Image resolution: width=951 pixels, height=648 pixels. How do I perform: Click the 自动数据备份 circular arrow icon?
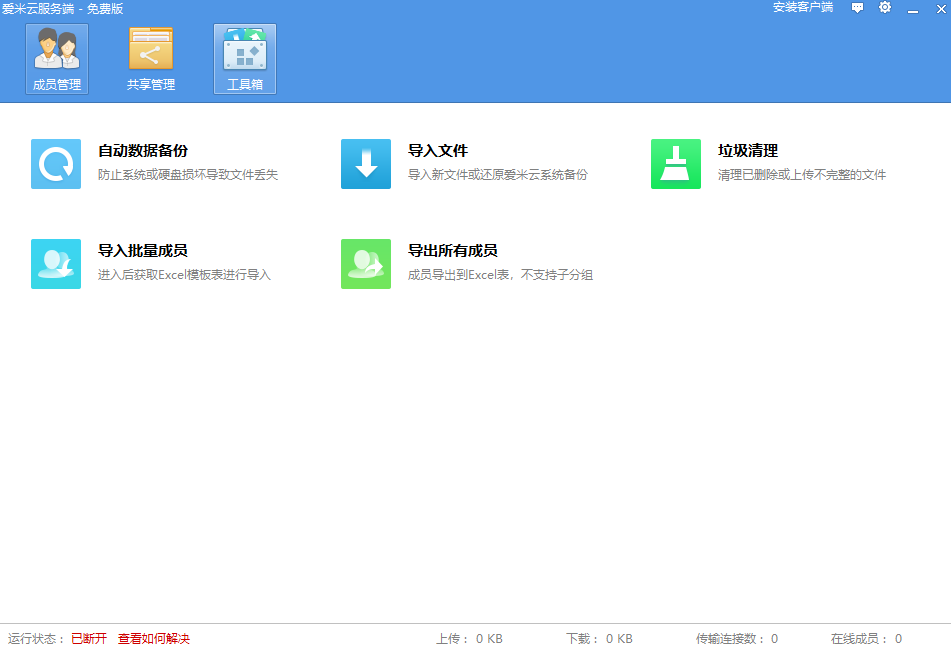click(x=56, y=164)
